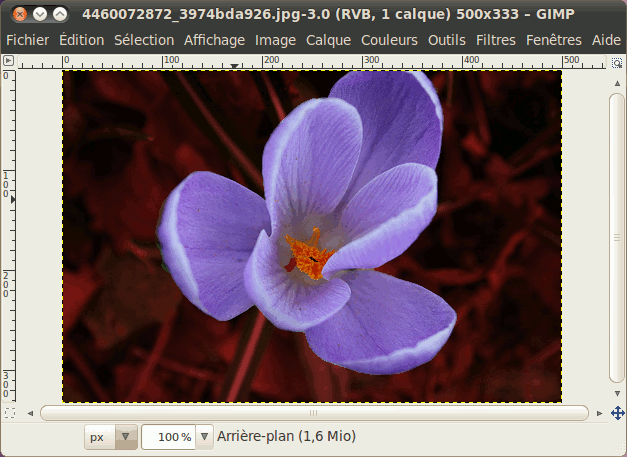The image size is (627, 457).
Task: Open the Outils menu
Action: click(x=447, y=40)
